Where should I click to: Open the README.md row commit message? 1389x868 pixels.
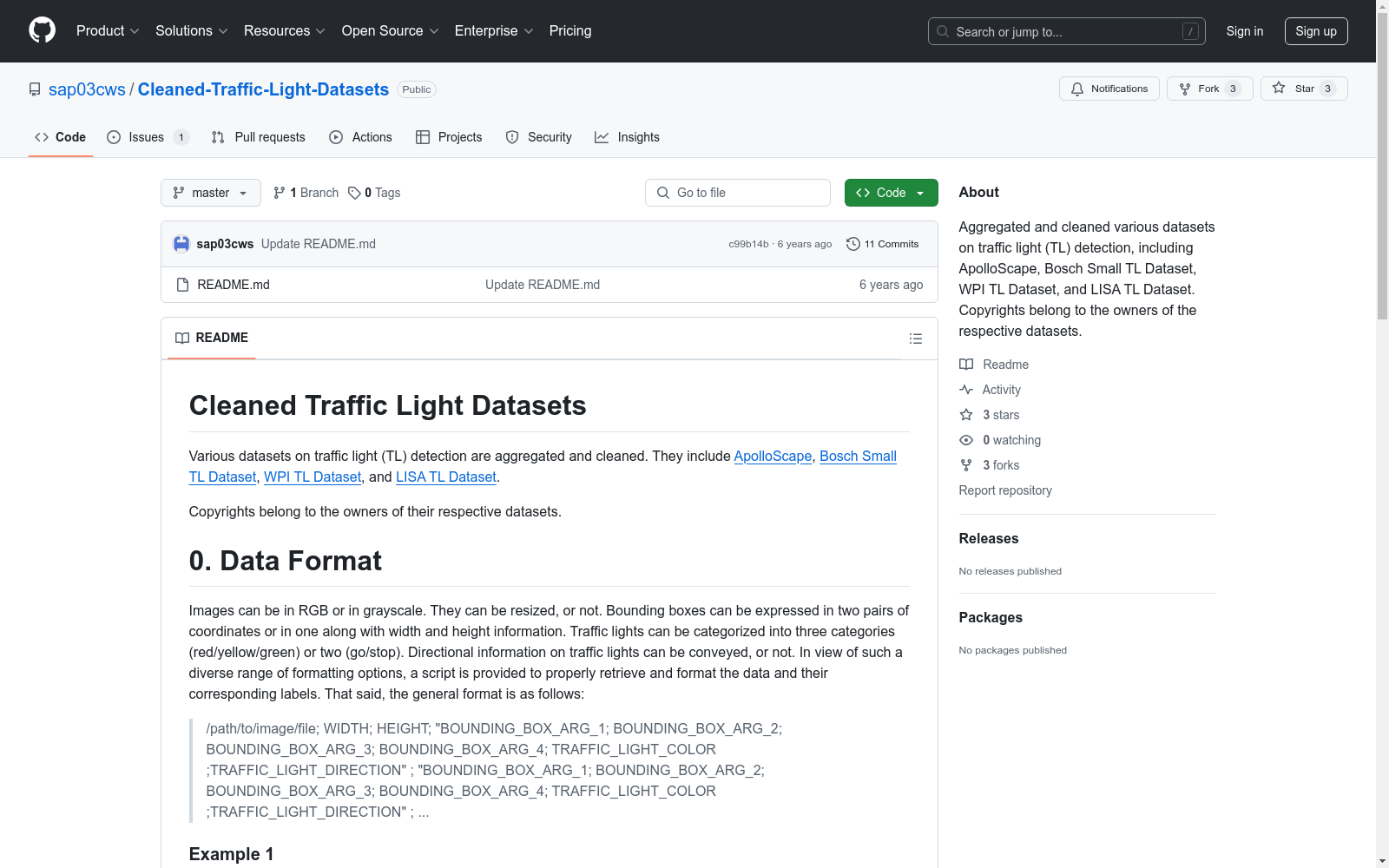pyautogui.click(x=543, y=285)
